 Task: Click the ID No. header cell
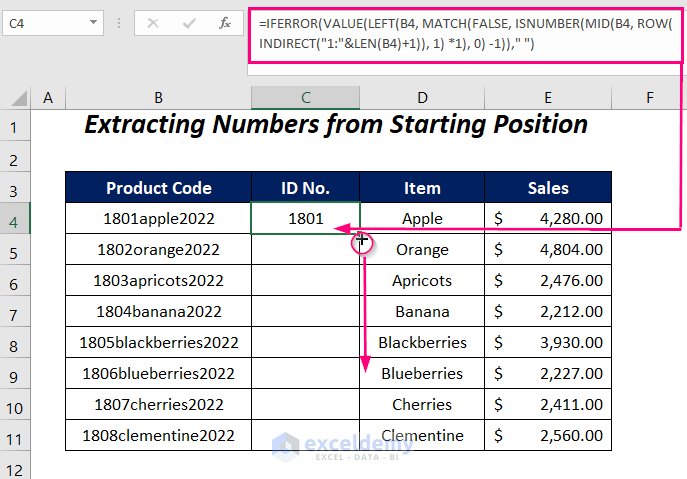pos(305,187)
